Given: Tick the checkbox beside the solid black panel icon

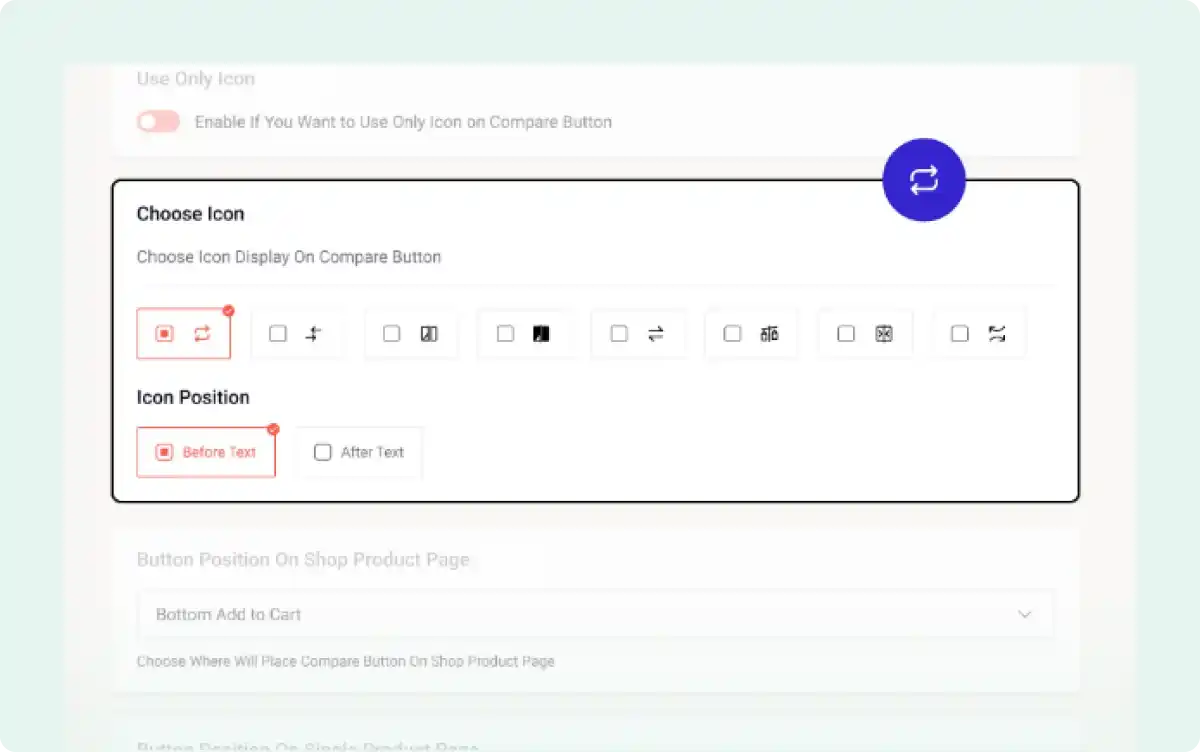Looking at the screenshot, I should click(x=505, y=334).
